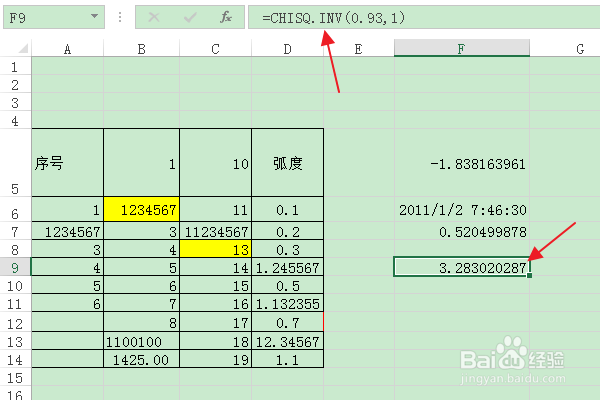Click cell with 0.5 in column D
Image resolution: width=600 pixels, height=400 pixels.
pyautogui.click(x=287, y=285)
